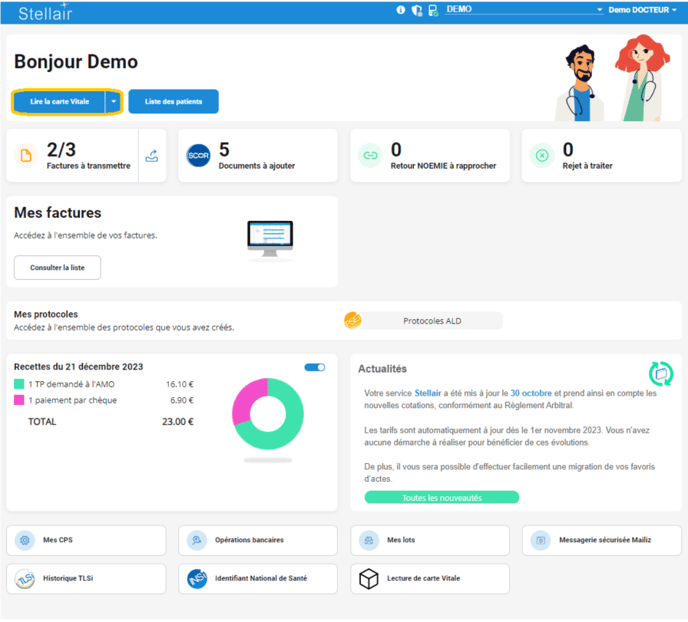Open the Mes CPS tile
This screenshot has height=622, width=688.
[x=86, y=540]
